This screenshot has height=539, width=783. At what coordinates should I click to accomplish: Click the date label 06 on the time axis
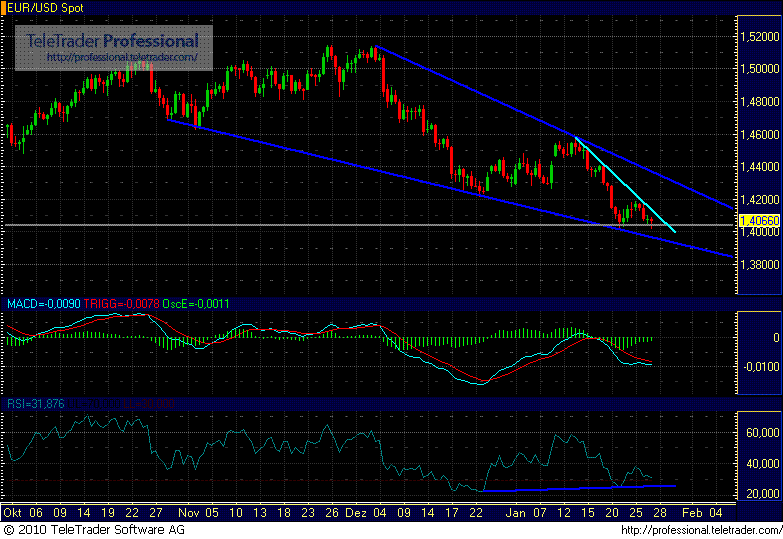tap(36, 513)
